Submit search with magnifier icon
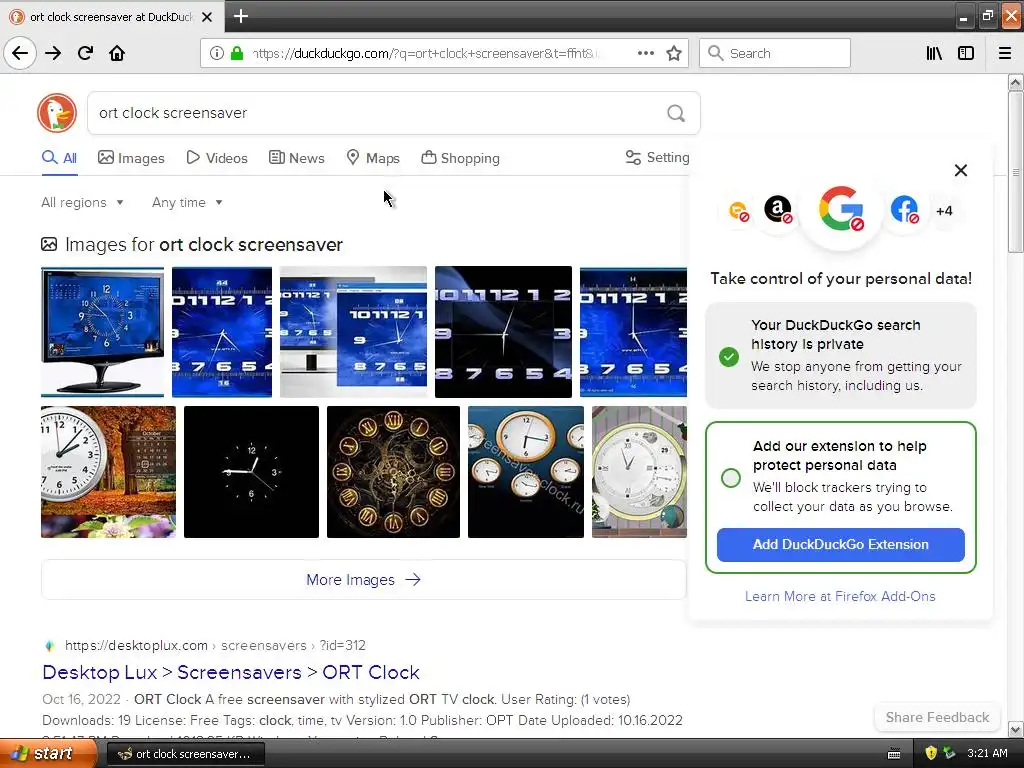This screenshot has width=1024, height=768. pyautogui.click(x=676, y=113)
